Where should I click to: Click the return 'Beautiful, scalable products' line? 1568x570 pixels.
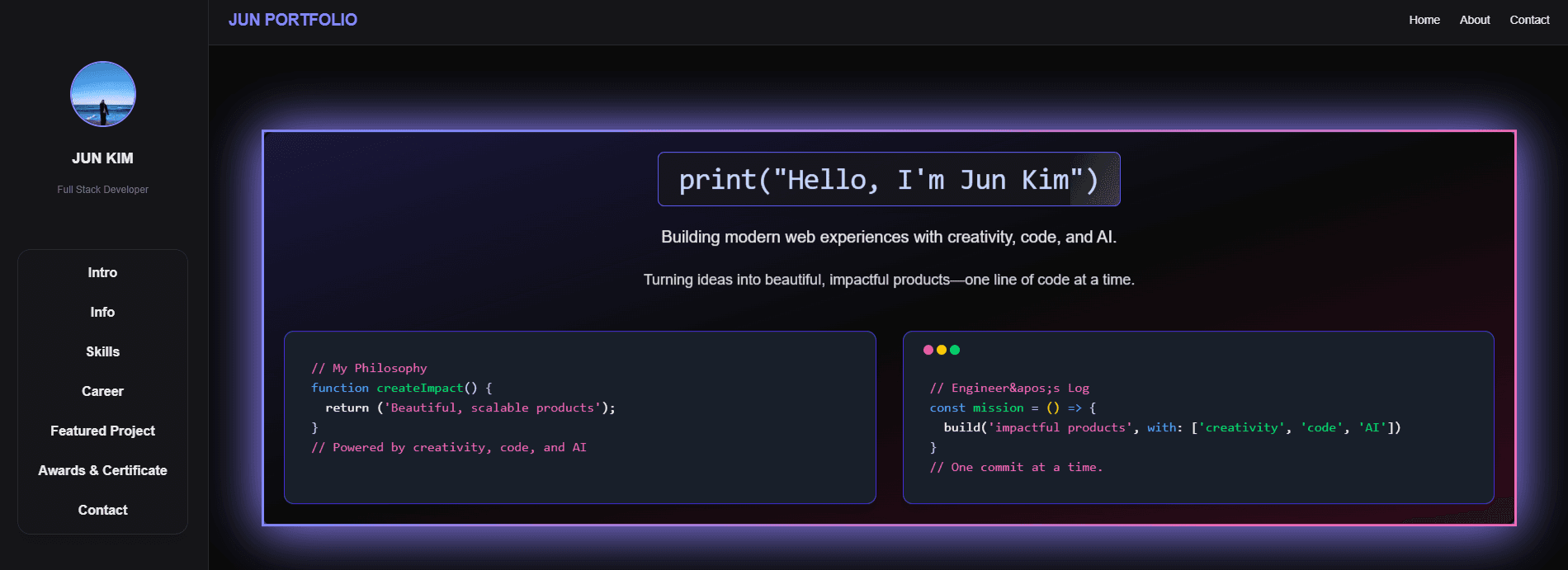tap(470, 407)
